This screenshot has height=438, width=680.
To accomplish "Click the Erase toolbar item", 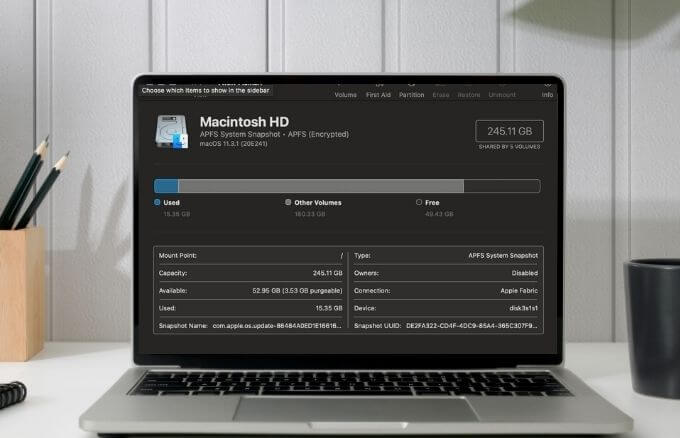I will 441,94.
